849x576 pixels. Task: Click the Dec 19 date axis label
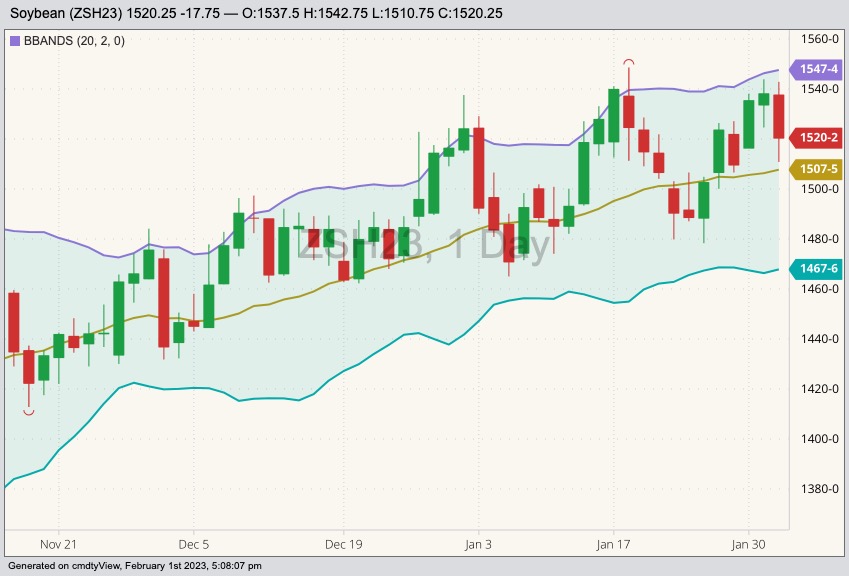pos(343,545)
